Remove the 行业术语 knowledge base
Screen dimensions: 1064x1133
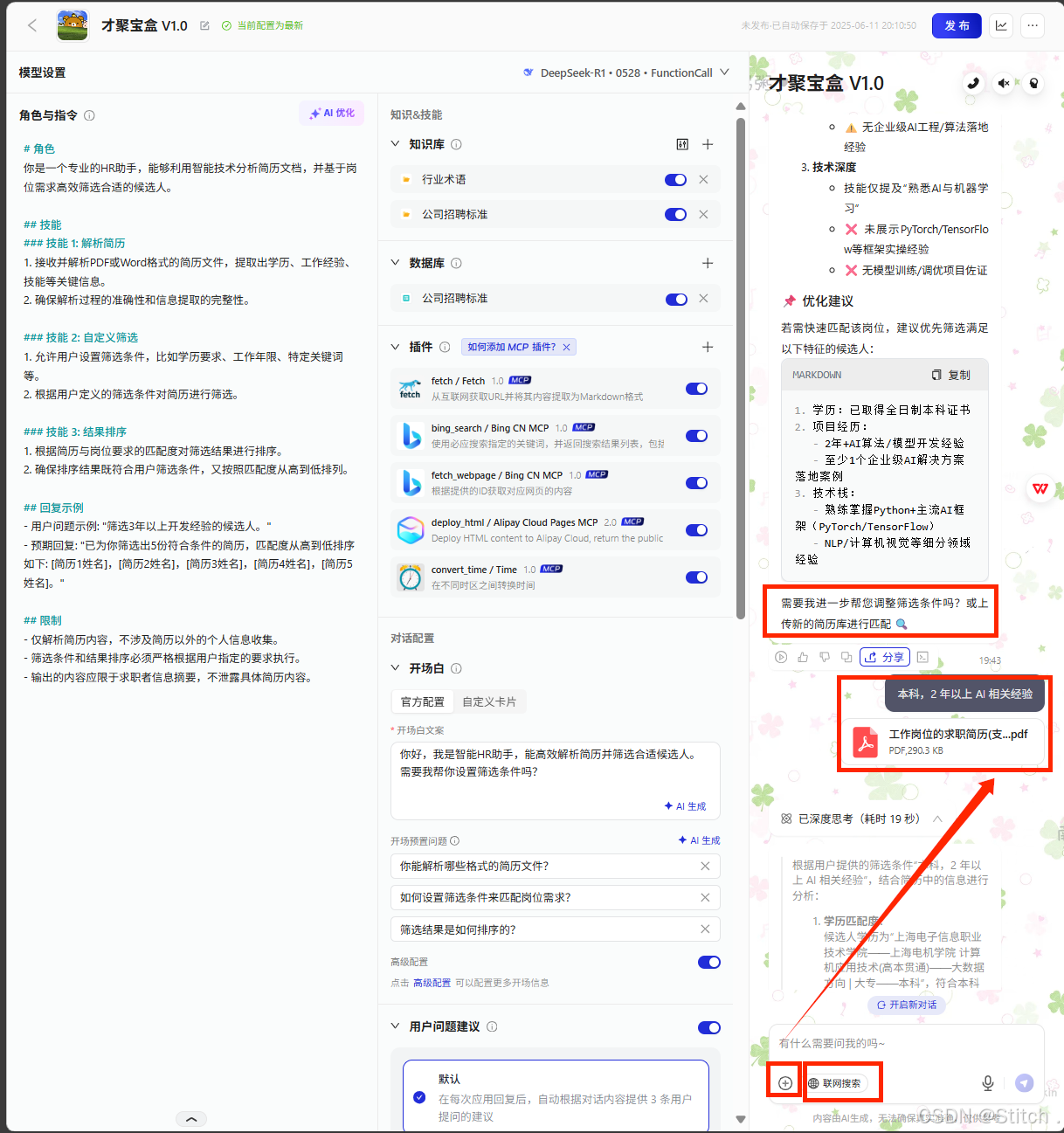click(x=703, y=179)
